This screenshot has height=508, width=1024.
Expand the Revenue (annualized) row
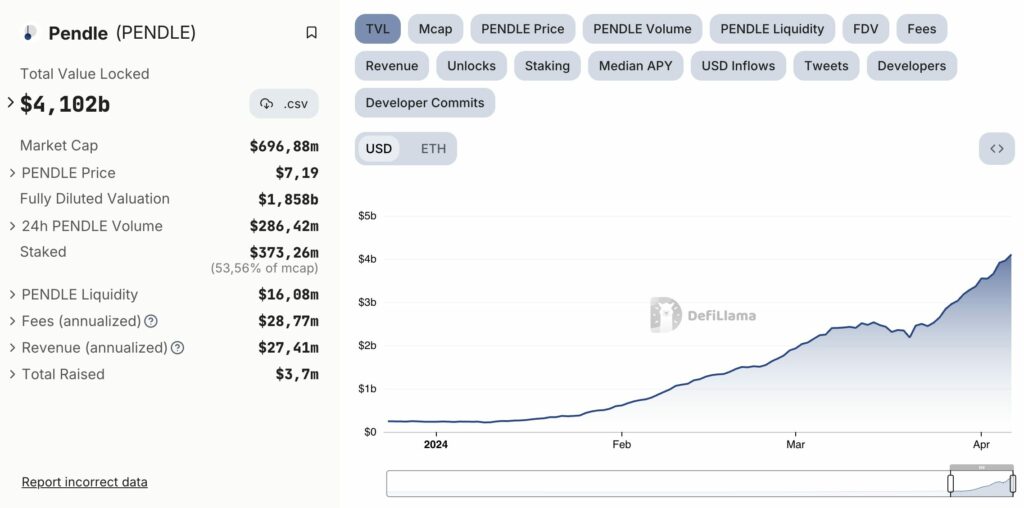coord(12,348)
